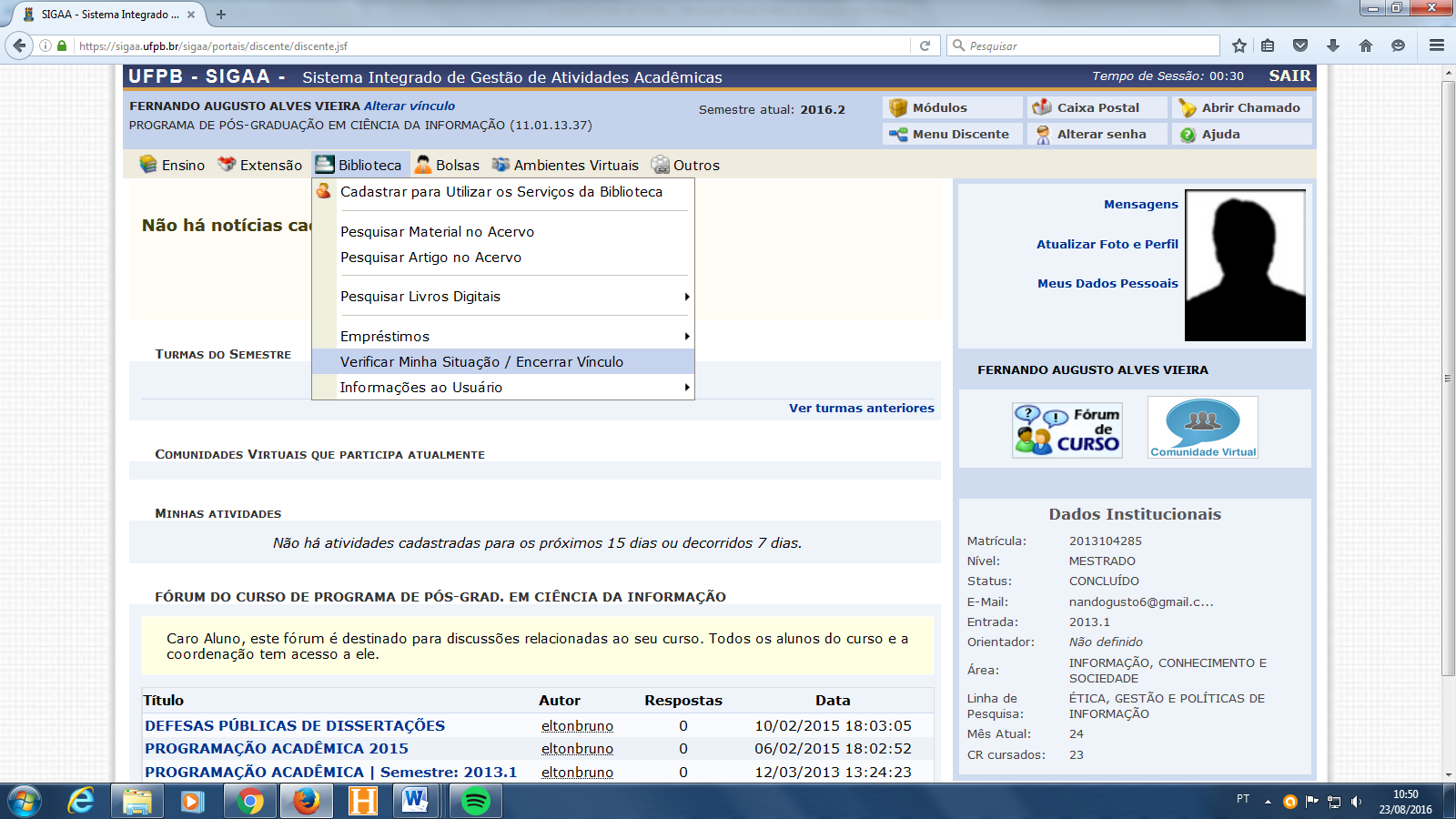Open Caixa Postal mailbox
This screenshot has height=819, width=1456.
point(1097,107)
